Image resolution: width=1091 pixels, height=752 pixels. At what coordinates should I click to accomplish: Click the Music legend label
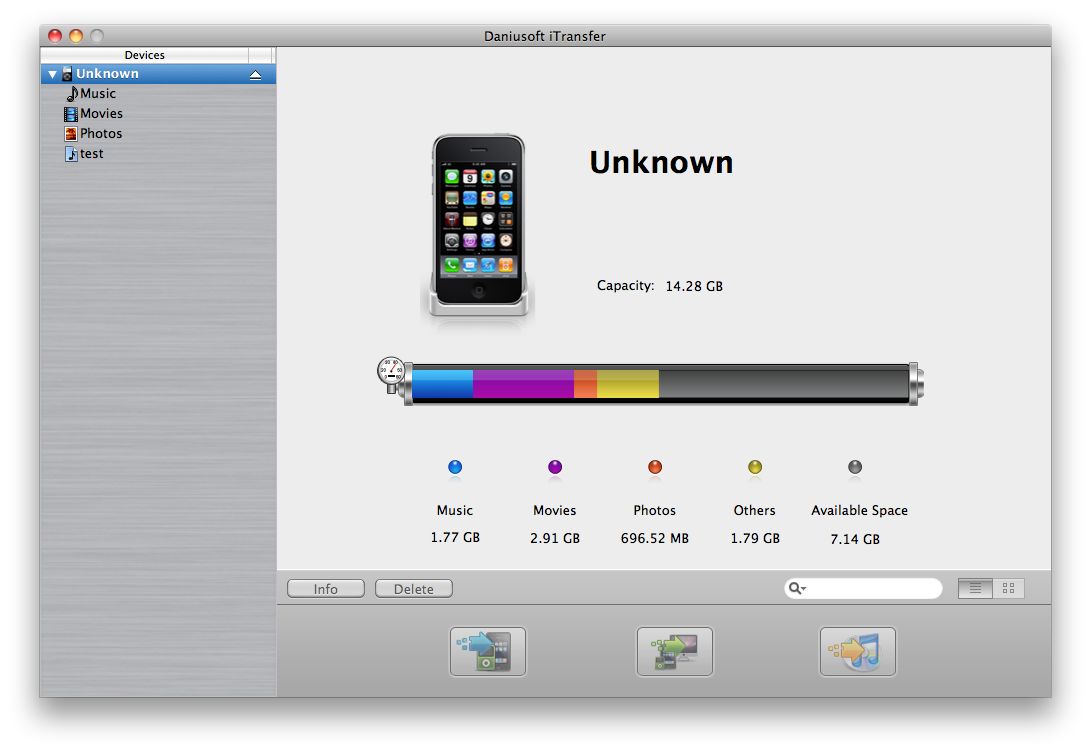point(455,510)
